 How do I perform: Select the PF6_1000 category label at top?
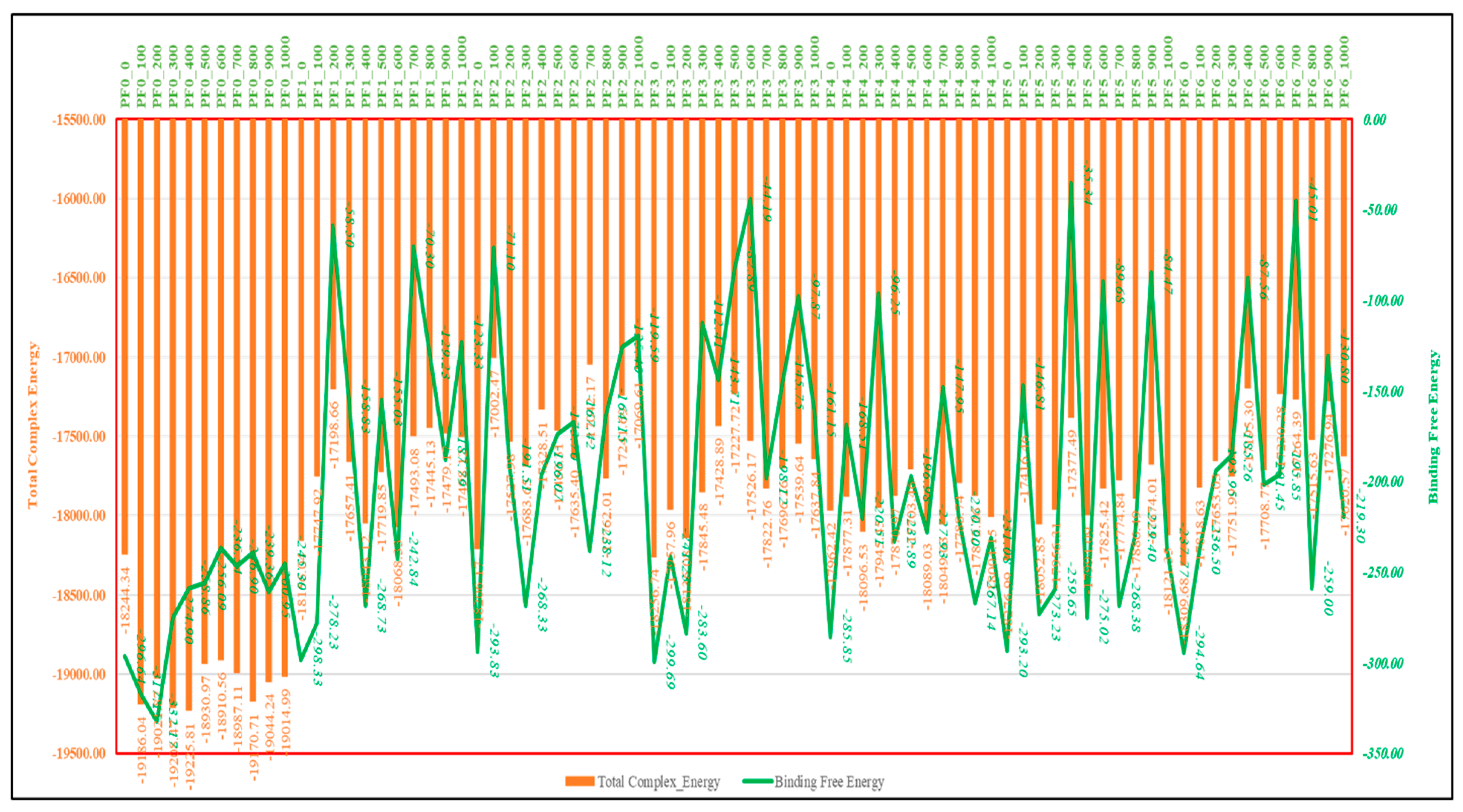(x=1344, y=72)
